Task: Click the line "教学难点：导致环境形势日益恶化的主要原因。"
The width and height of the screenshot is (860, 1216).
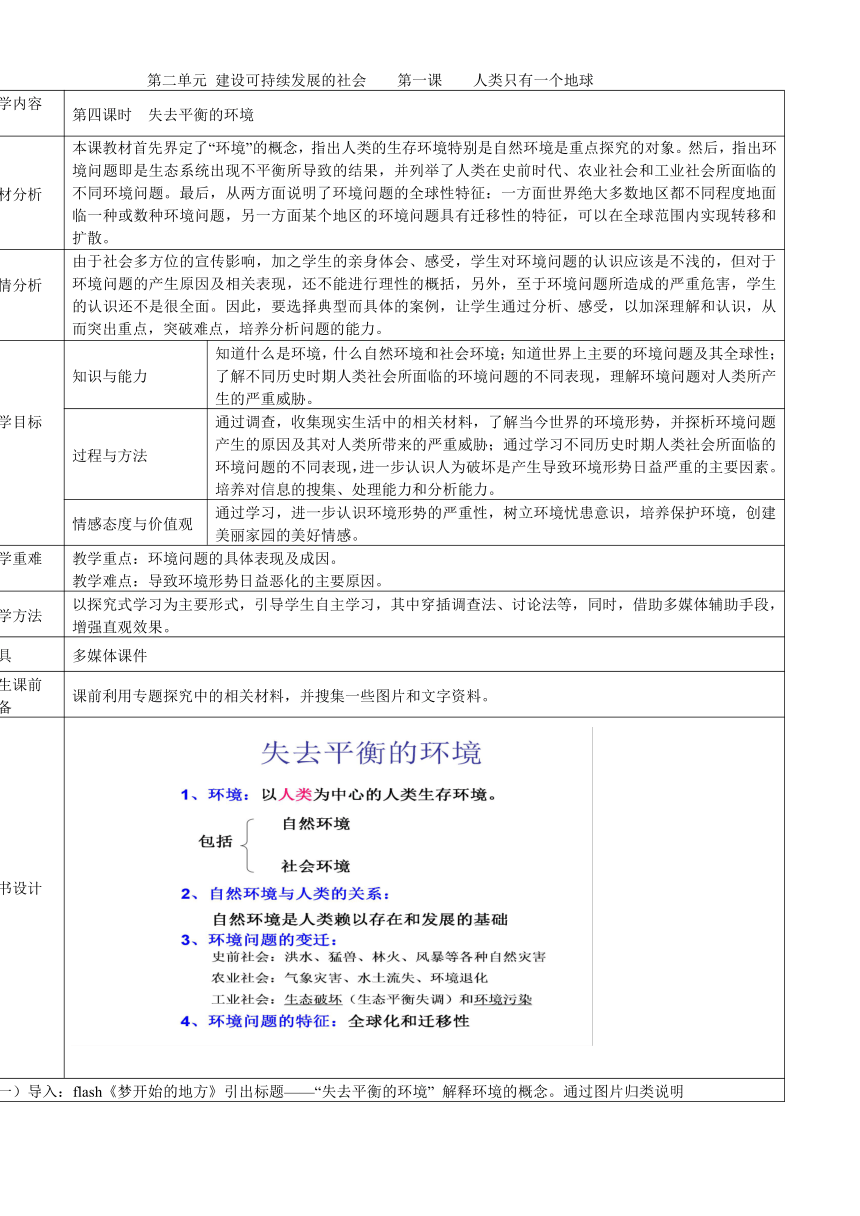Action: click(229, 580)
